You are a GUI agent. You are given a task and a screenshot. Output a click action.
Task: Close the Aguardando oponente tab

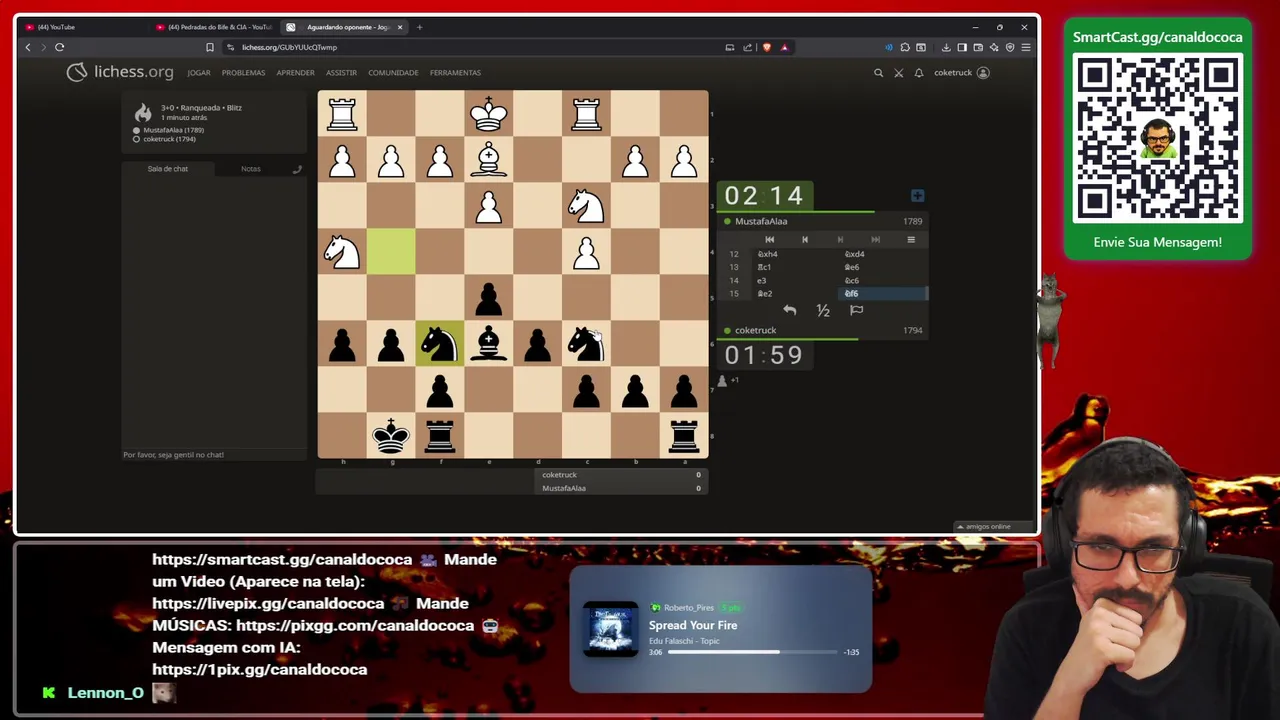point(400,27)
